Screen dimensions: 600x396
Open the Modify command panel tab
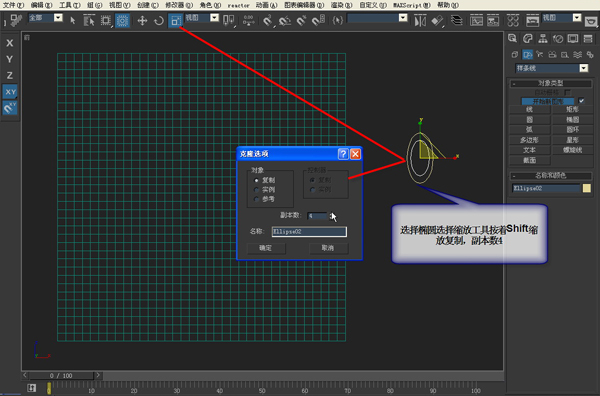(x=528, y=38)
